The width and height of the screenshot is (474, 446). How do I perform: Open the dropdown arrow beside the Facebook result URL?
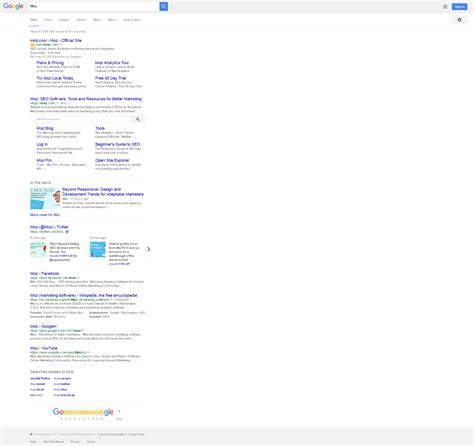pos(78,278)
